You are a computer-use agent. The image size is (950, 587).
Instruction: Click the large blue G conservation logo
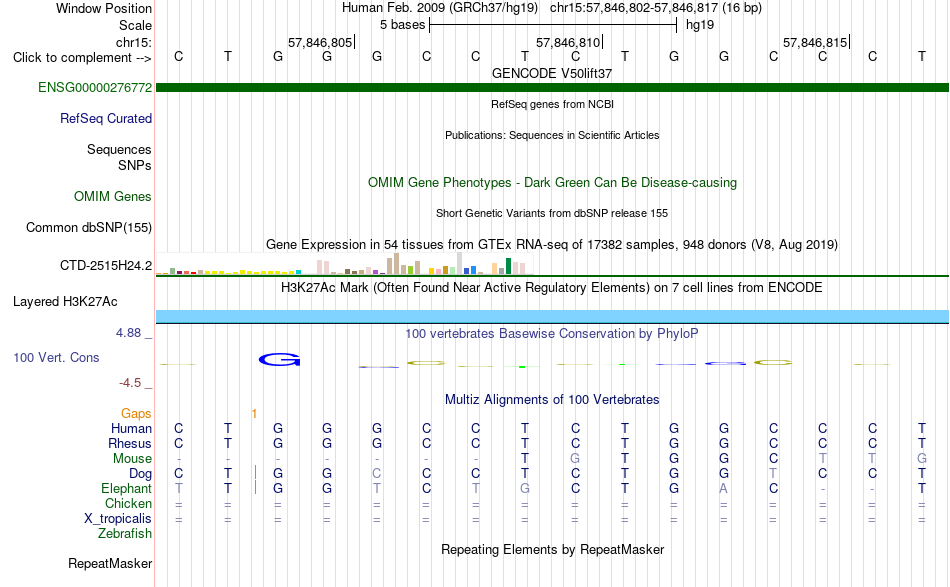click(x=279, y=360)
